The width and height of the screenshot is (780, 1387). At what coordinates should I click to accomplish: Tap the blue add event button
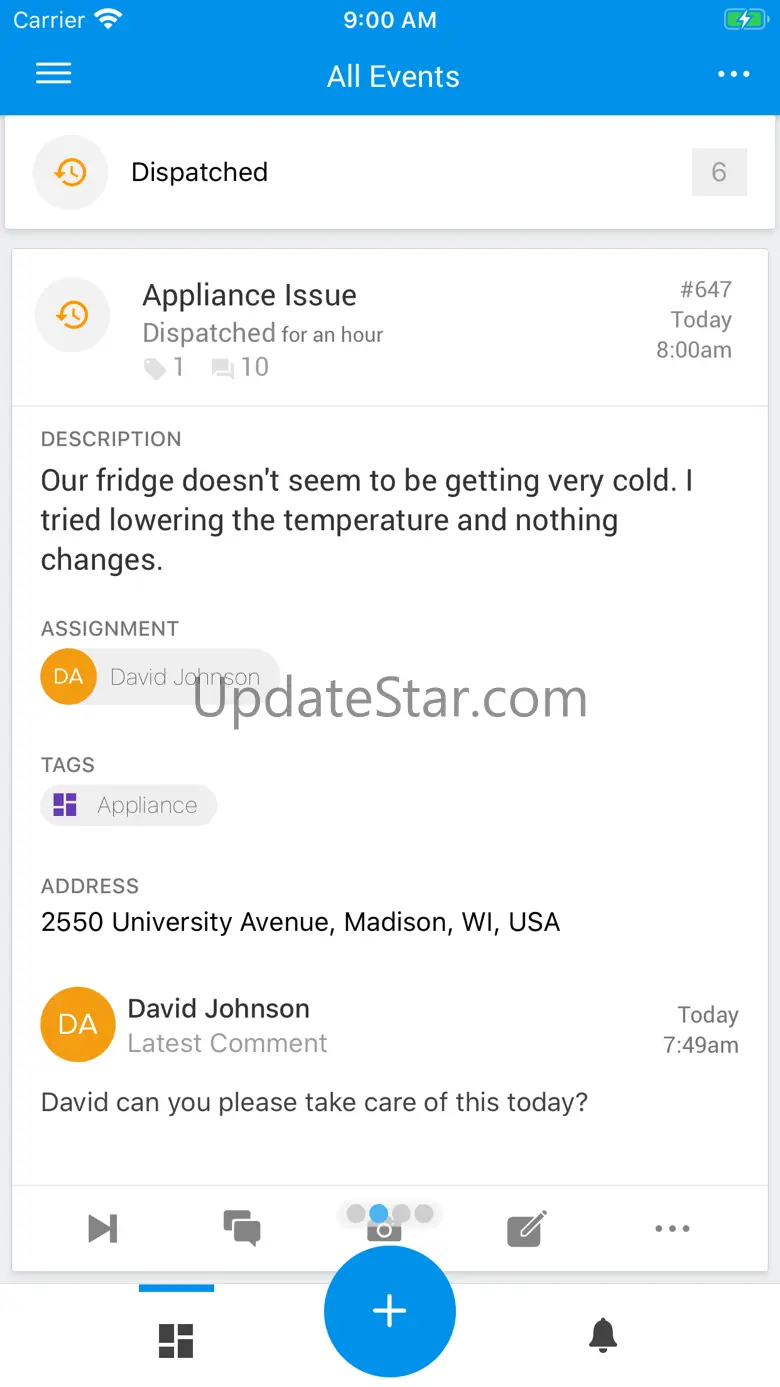(390, 1311)
